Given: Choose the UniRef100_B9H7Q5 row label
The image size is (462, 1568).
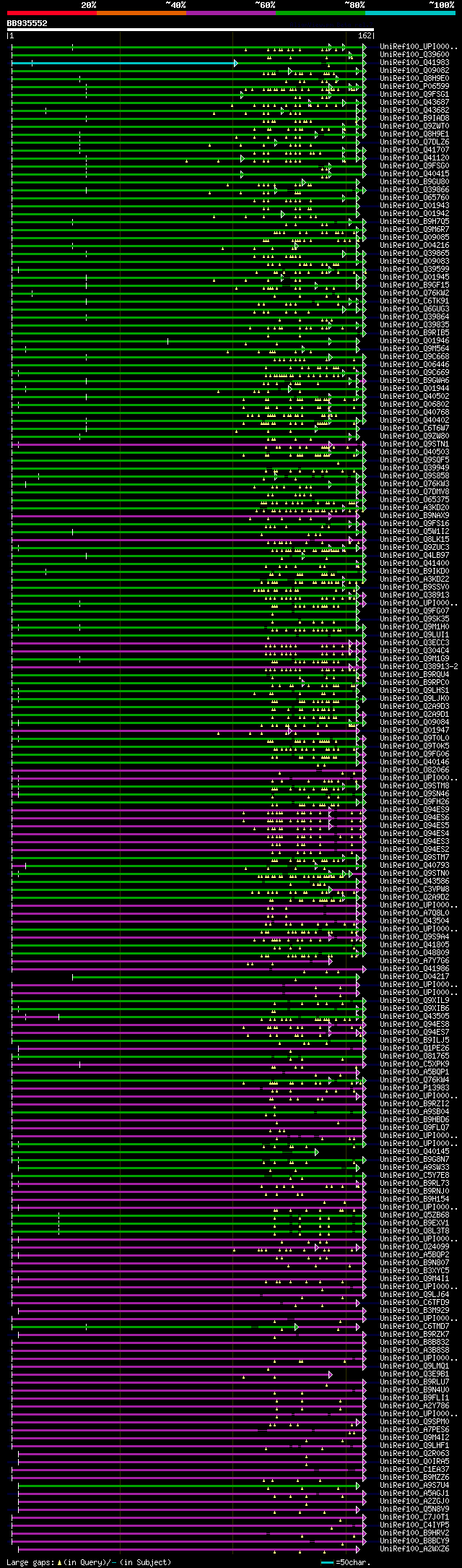Looking at the screenshot, I should click(x=414, y=222).
